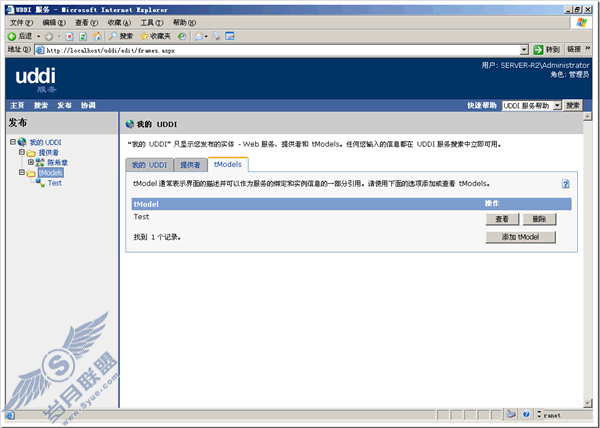Viewport: 600px width, 428px height.
Task: Click the Edit page toolbar icon
Action: pos(230,36)
